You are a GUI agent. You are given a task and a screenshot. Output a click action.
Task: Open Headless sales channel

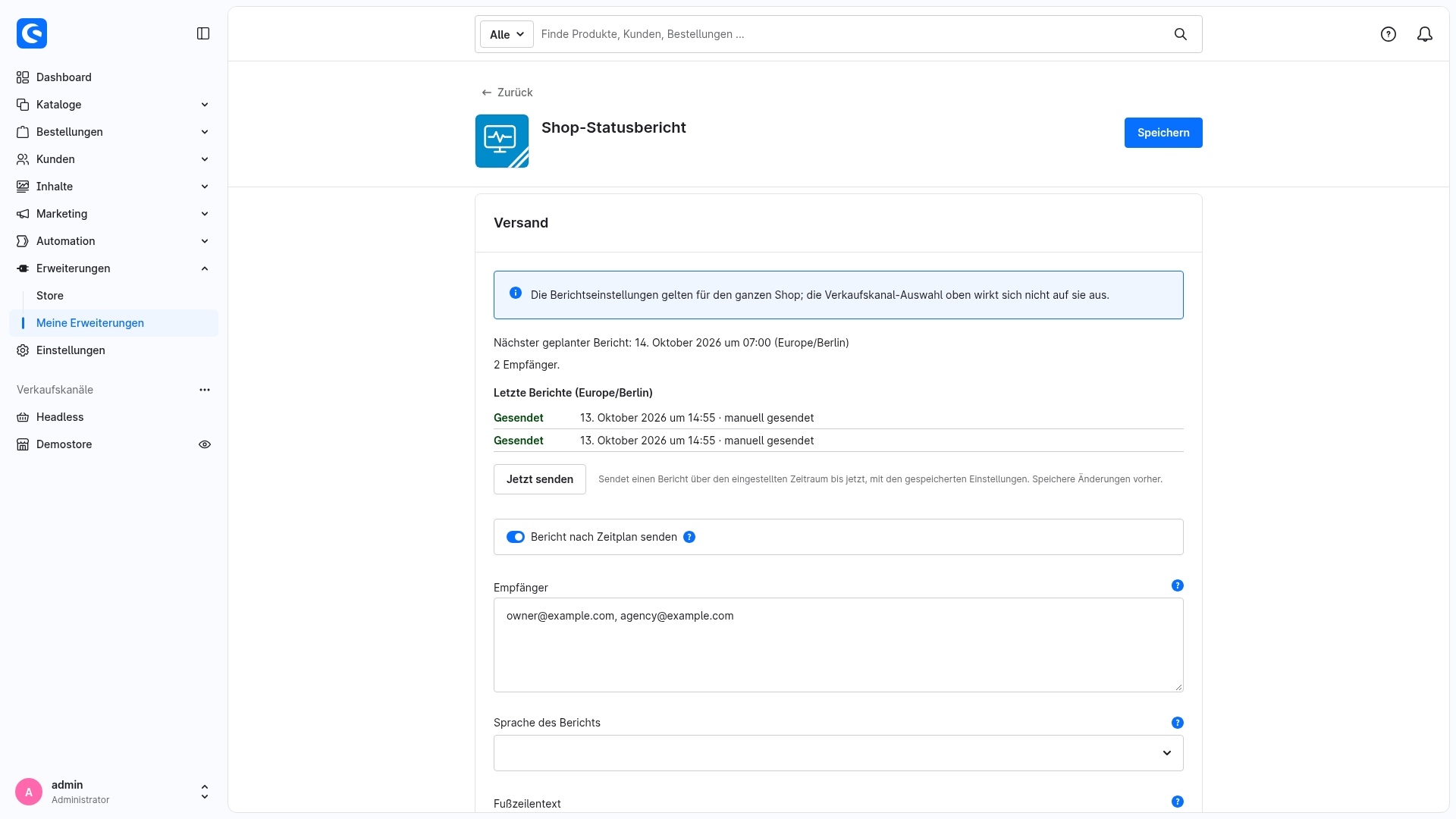(x=112, y=417)
